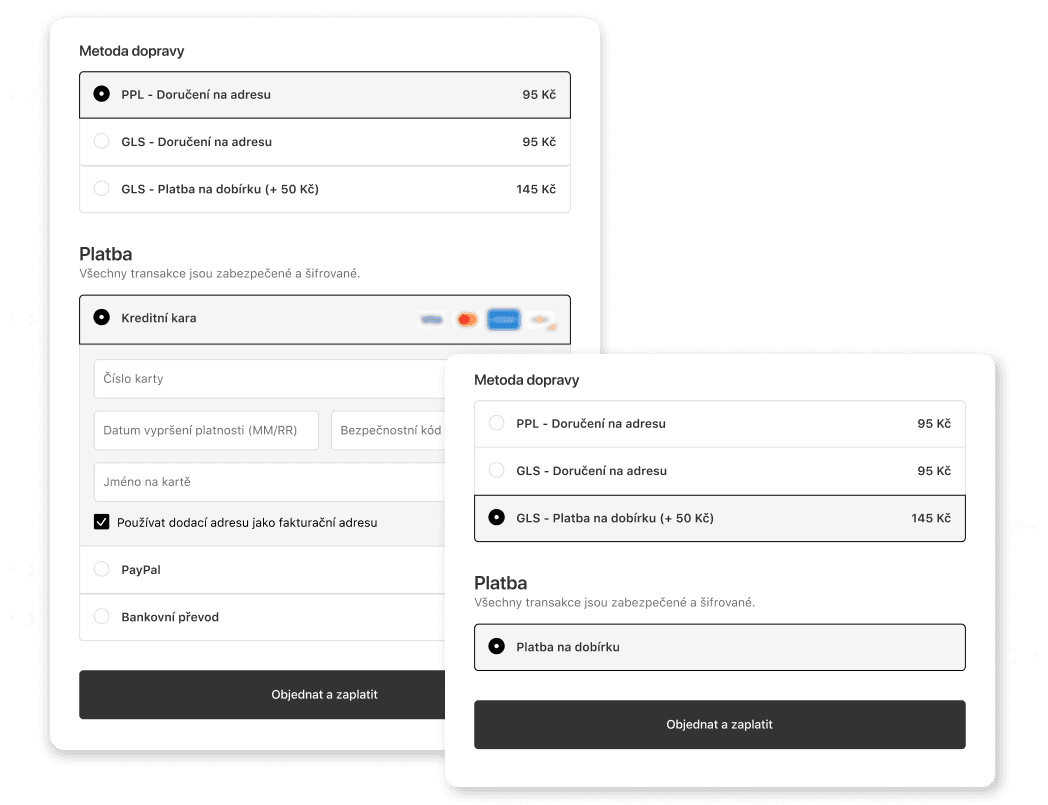Screen dimensions: 1048x805
Task: Click the Číslo karty field
Action: pos(269,378)
